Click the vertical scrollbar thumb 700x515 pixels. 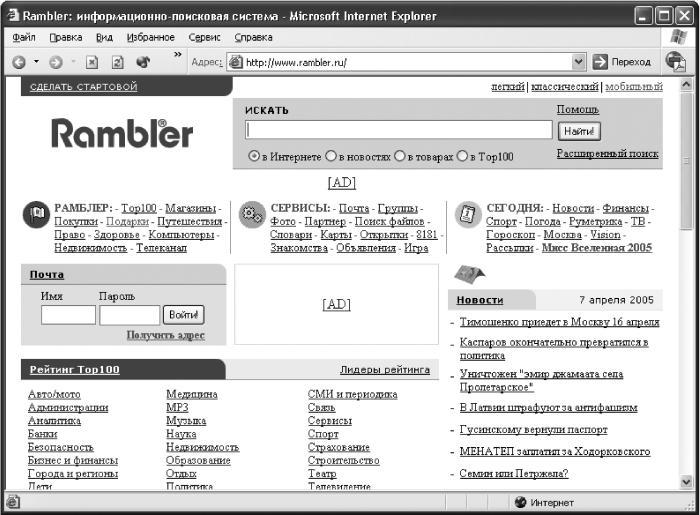coord(686,161)
